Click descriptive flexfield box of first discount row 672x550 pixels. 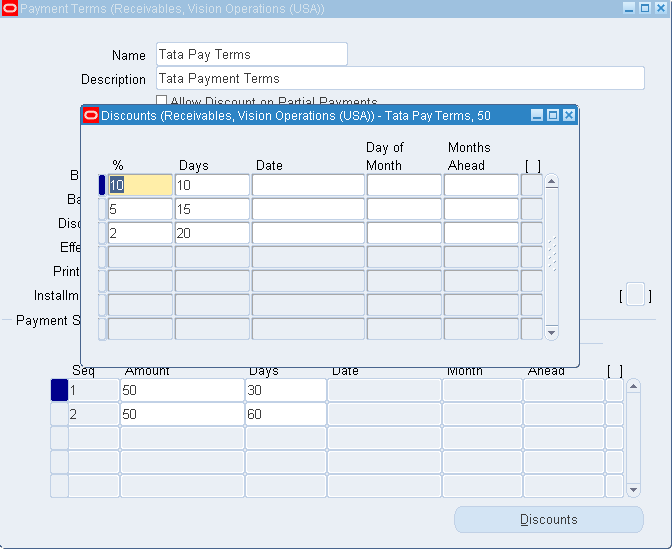point(532,185)
